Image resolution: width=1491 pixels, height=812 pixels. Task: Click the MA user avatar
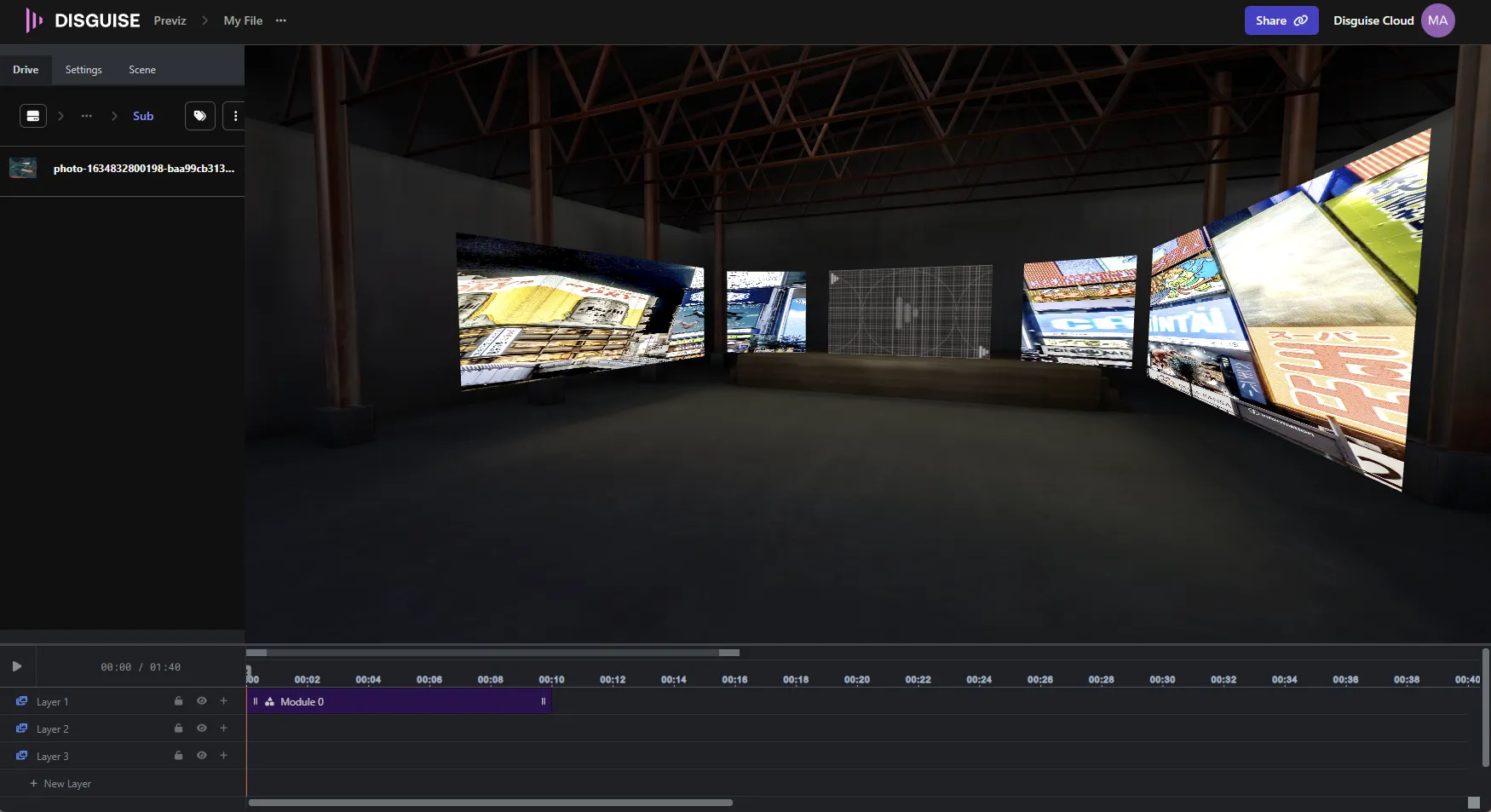pos(1437,20)
